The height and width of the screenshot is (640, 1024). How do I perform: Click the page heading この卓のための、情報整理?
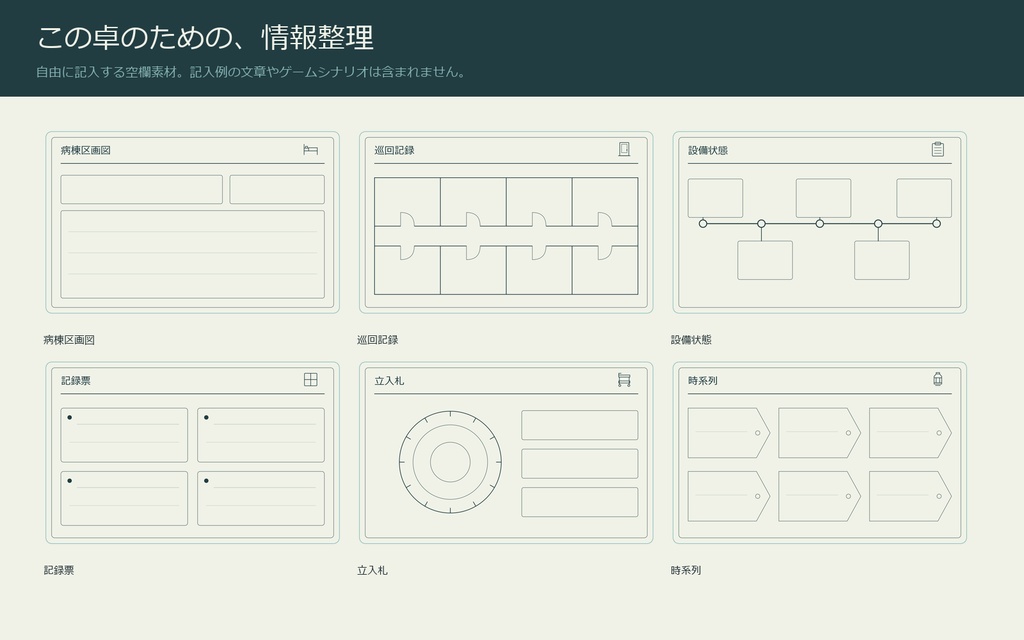tap(205, 37)
